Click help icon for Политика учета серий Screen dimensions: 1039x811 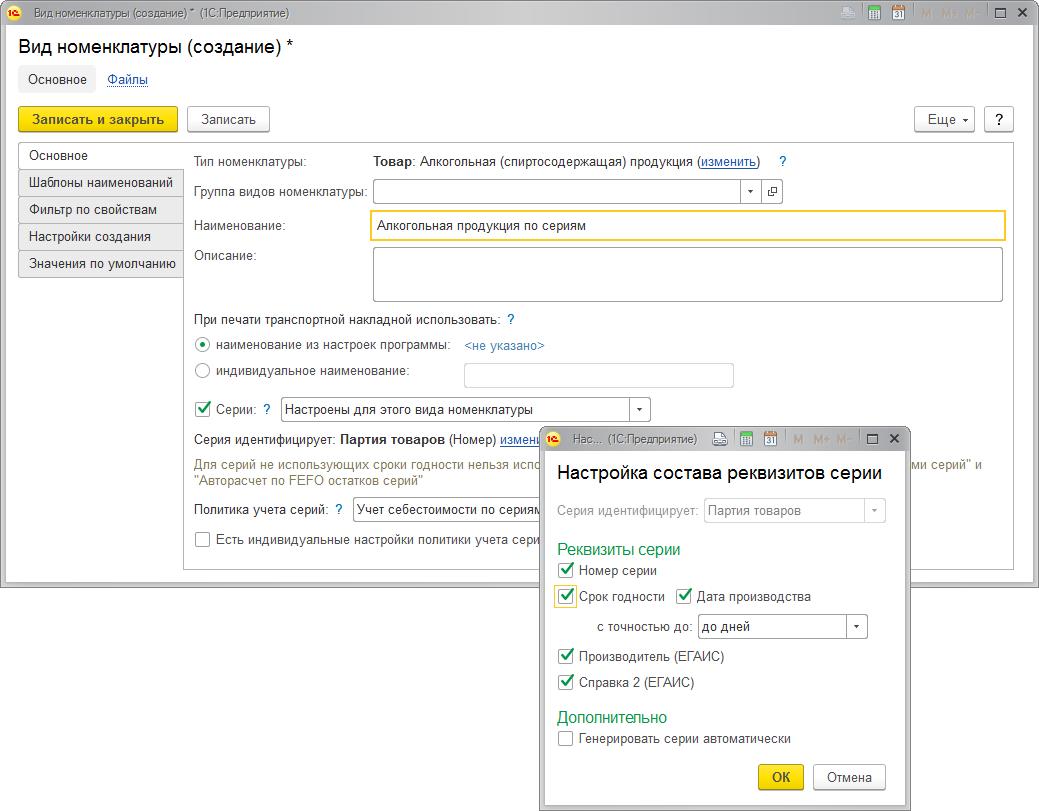[339, 510]
